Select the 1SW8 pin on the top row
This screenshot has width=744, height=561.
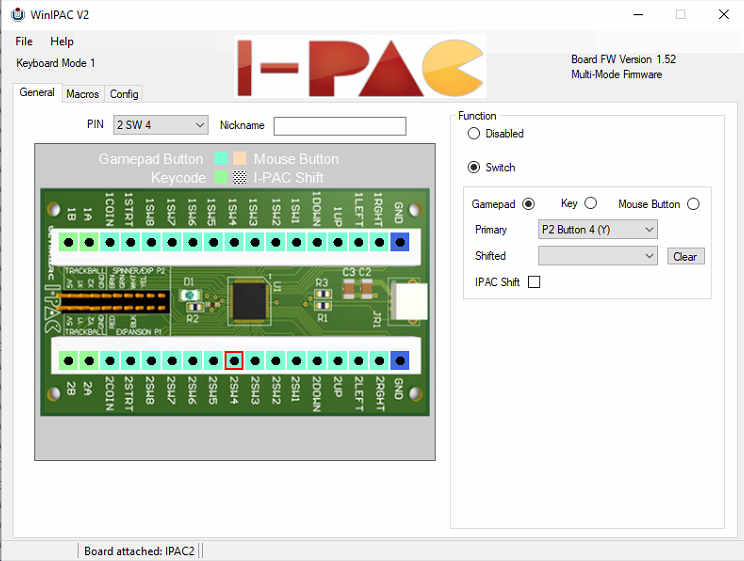(151, 243)
